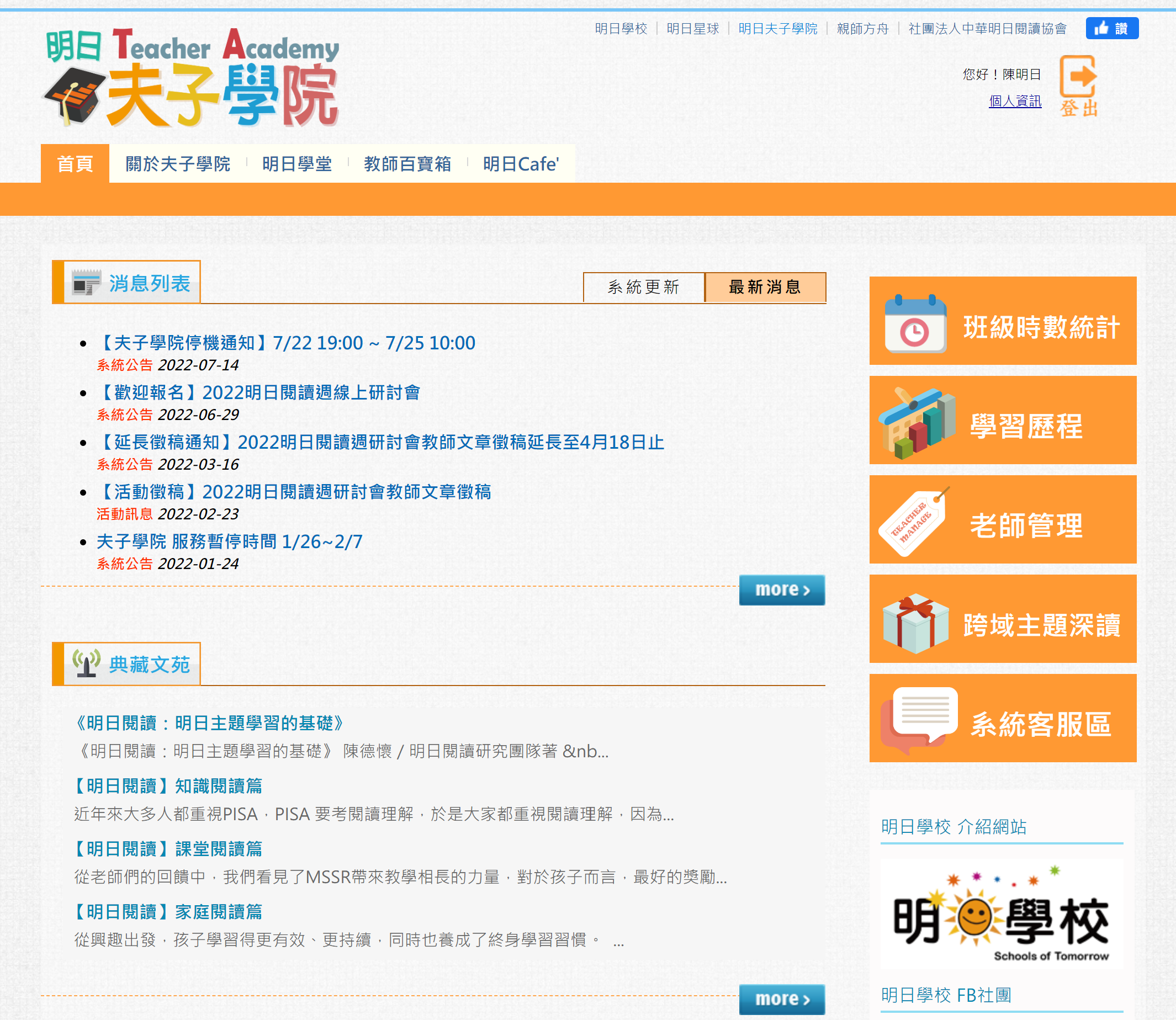Click the 典藏文苑 section heading
This screenshot has height=1020, width=1176.
[x=149, y=664]
